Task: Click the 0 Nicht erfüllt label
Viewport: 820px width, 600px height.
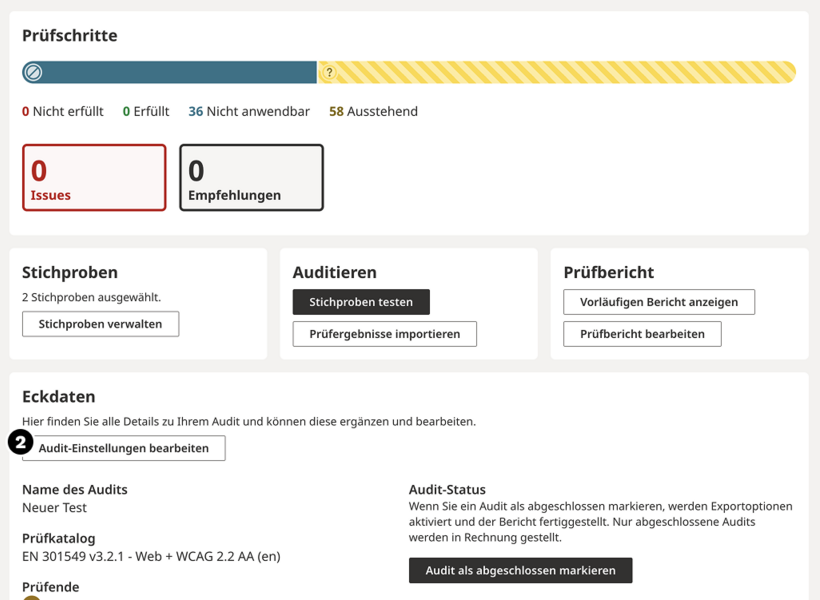Action: click(x=62, y=111)
